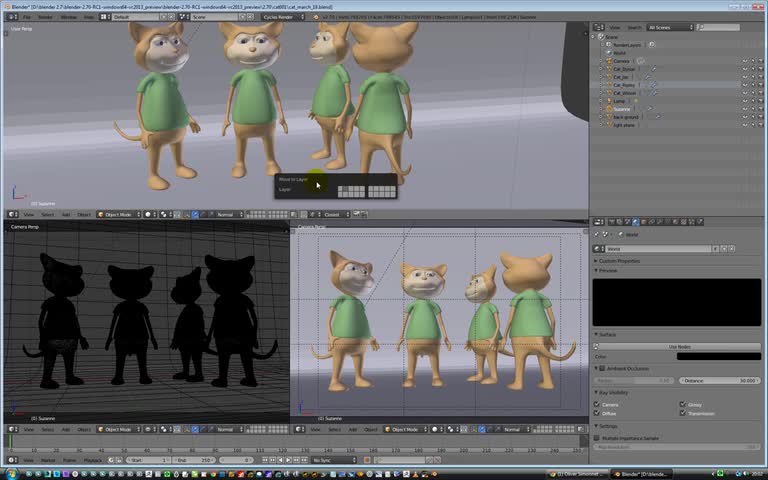Open top 3D viewport editor type selector
Screen dimensions: 768x480
click(13, 214)
